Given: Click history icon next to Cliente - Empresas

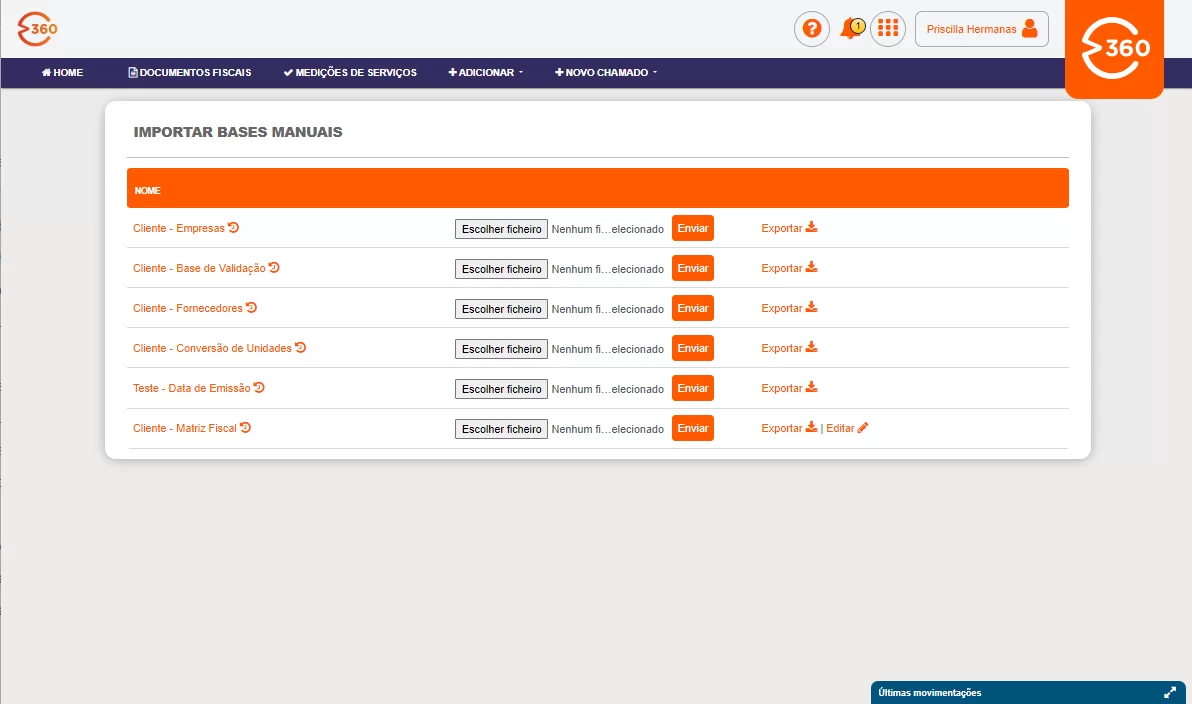Looking at the screenshot, I should [x=233, y=227].
